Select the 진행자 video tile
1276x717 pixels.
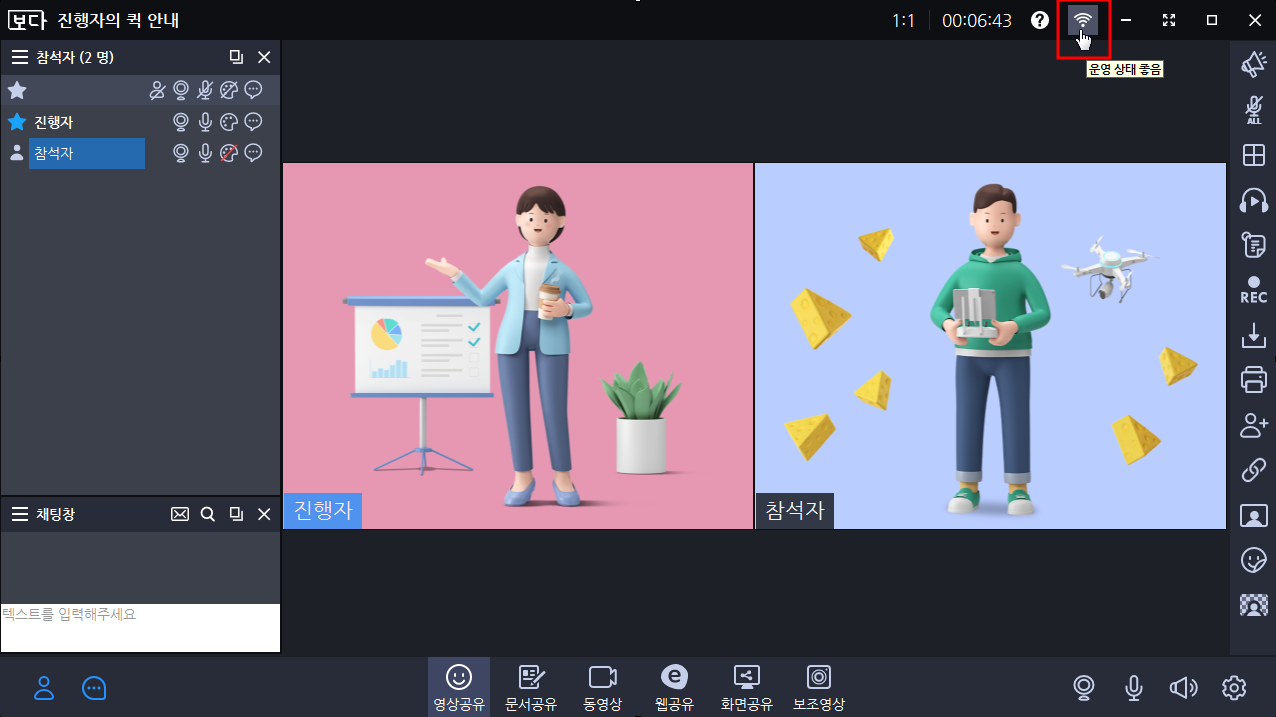[x=518, y=346]
